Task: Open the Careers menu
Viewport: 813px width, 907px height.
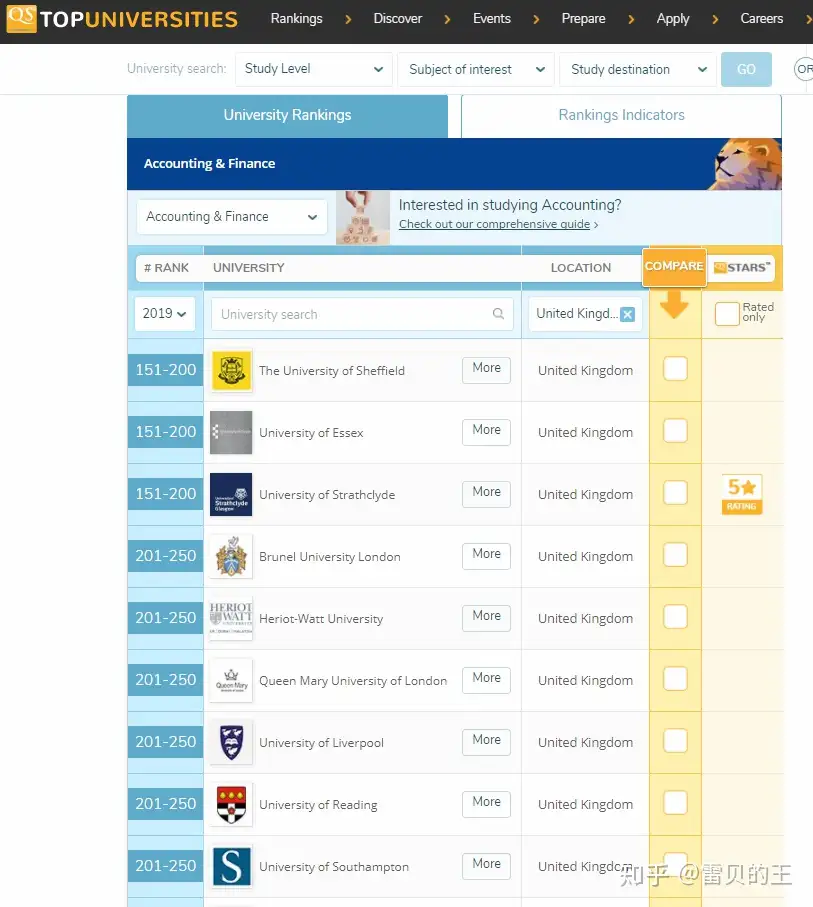Action: pyautogui.click(x=762, y=19)
